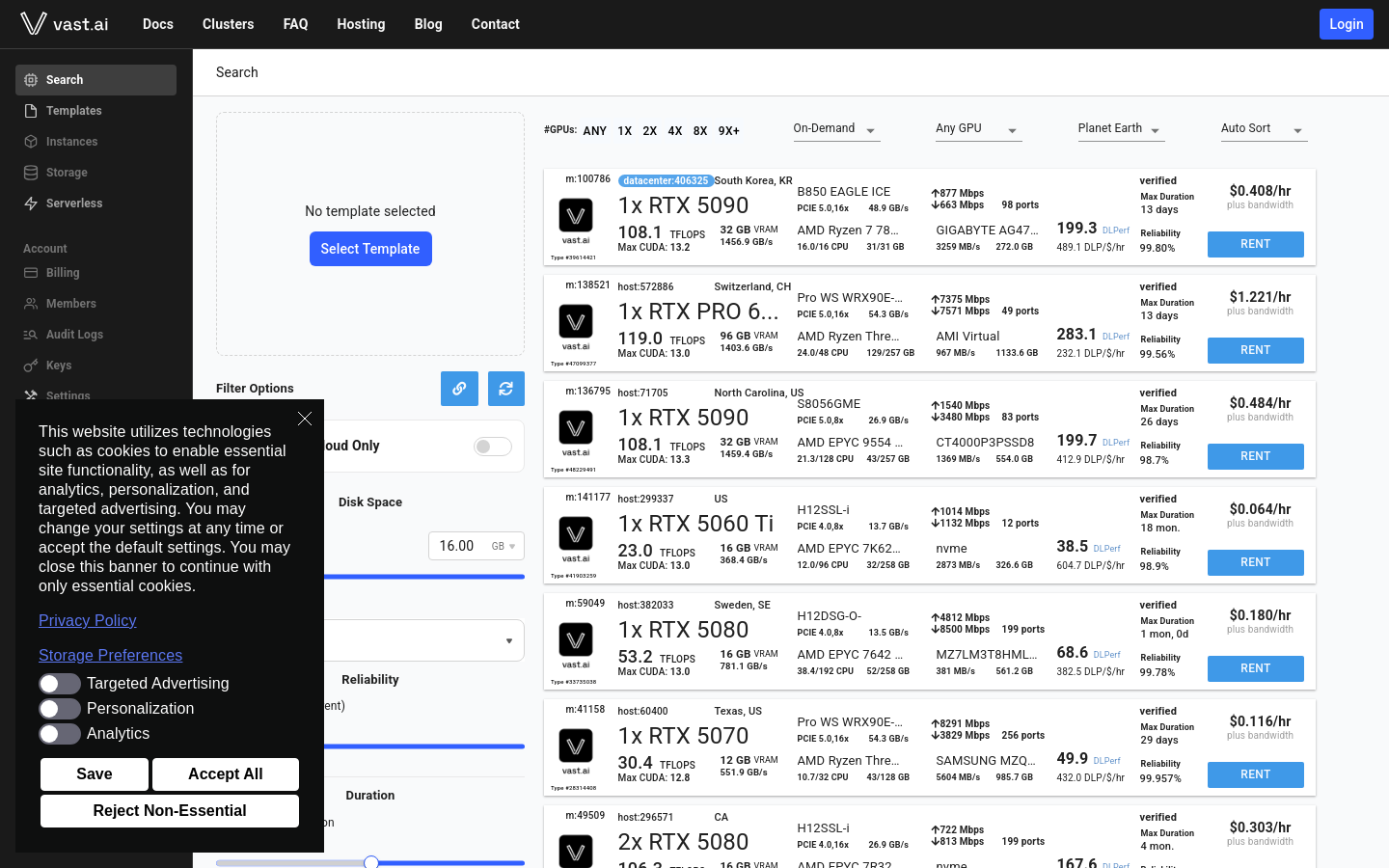Select 8X GPU count filter
Viewport: 1389px width, 868px height.
click(x=700, y=131)
